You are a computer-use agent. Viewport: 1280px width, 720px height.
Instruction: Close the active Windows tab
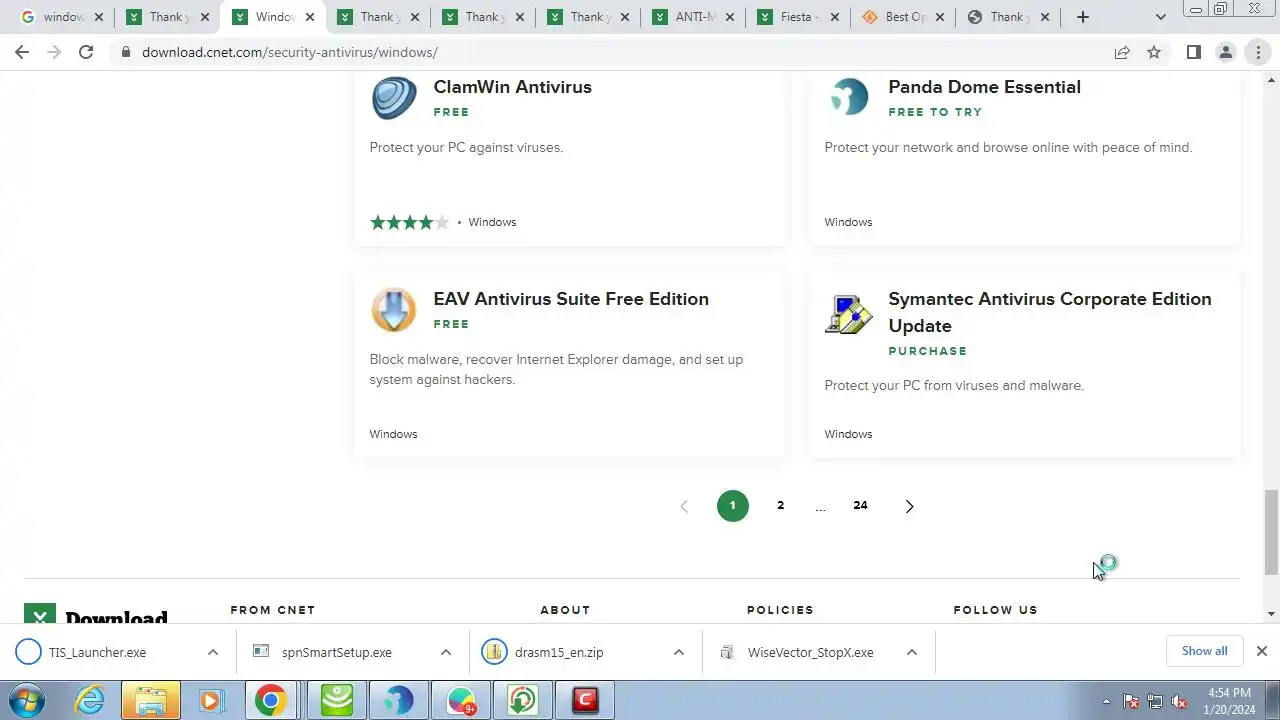[x=309, y=17]
